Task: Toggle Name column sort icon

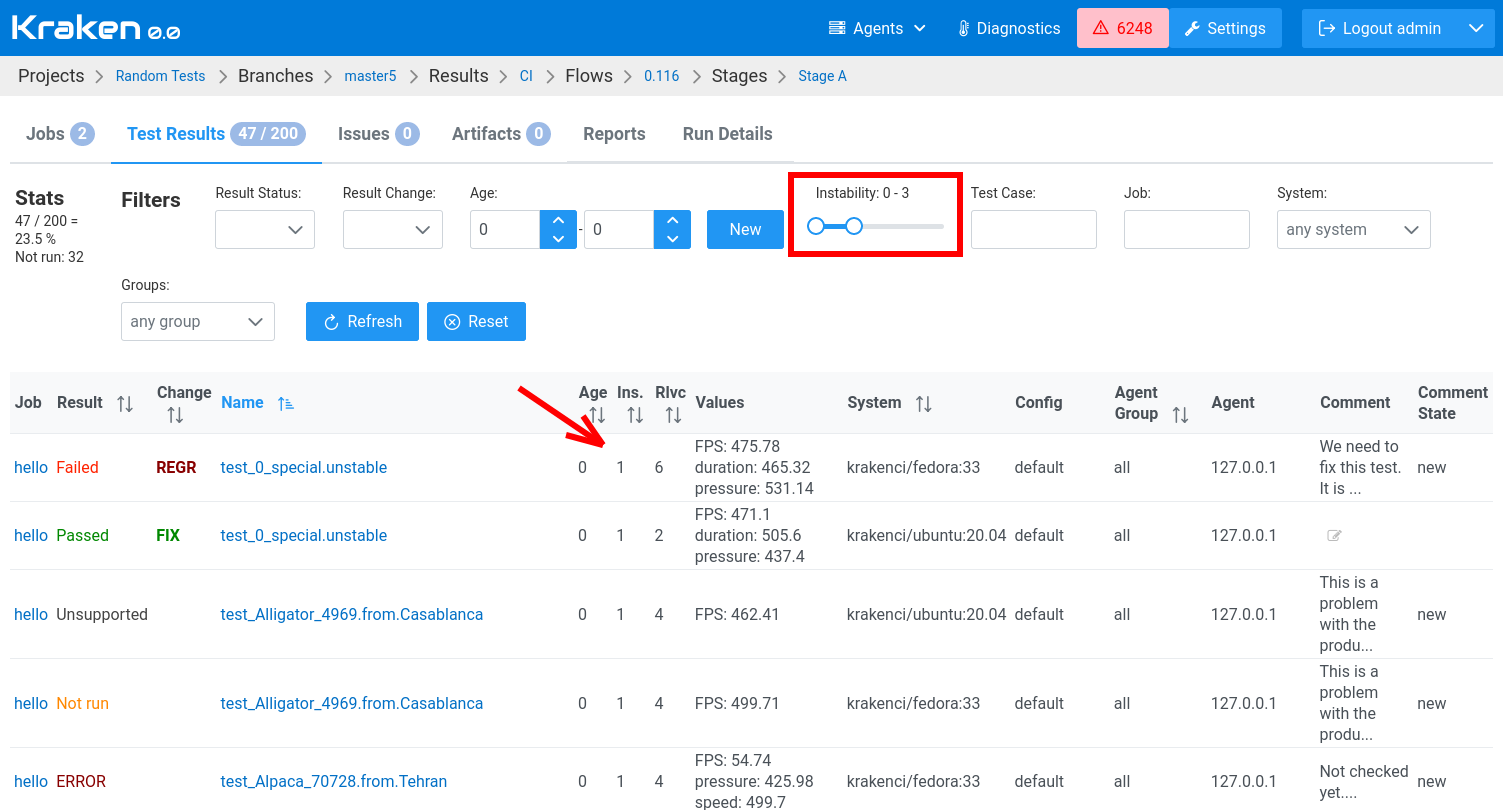Action: (x=286, y=404)
